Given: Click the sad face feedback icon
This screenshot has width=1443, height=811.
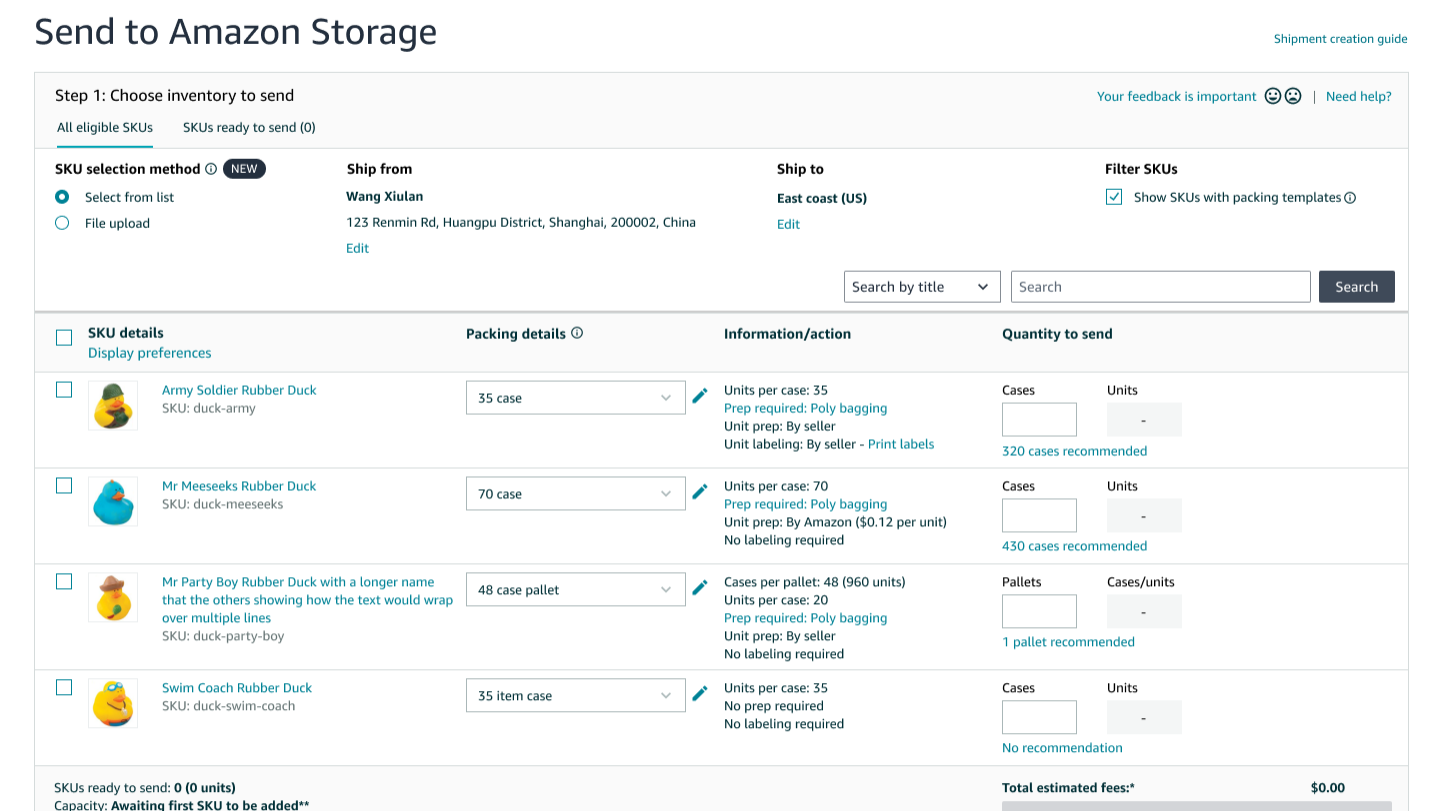Looking at the screenshot, I should [x=1293, y=96].
